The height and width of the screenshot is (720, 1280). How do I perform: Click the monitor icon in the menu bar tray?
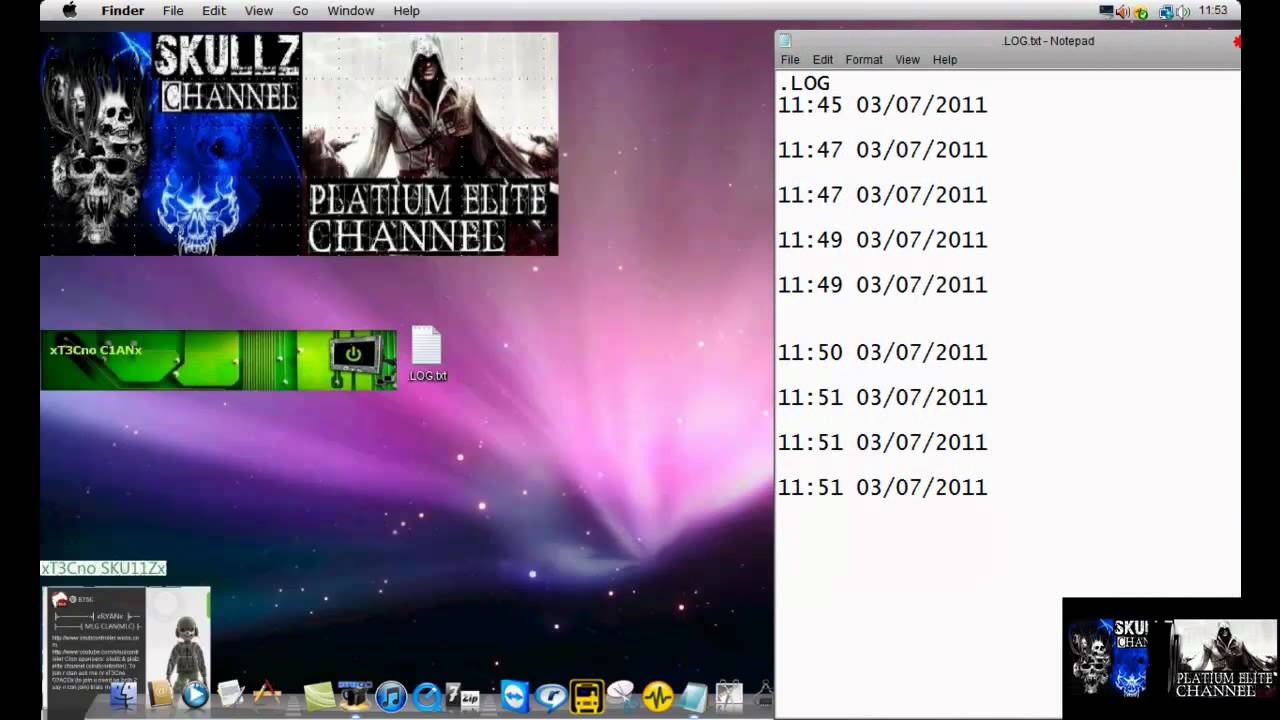pyautogui.click(x=1106, y=11)
